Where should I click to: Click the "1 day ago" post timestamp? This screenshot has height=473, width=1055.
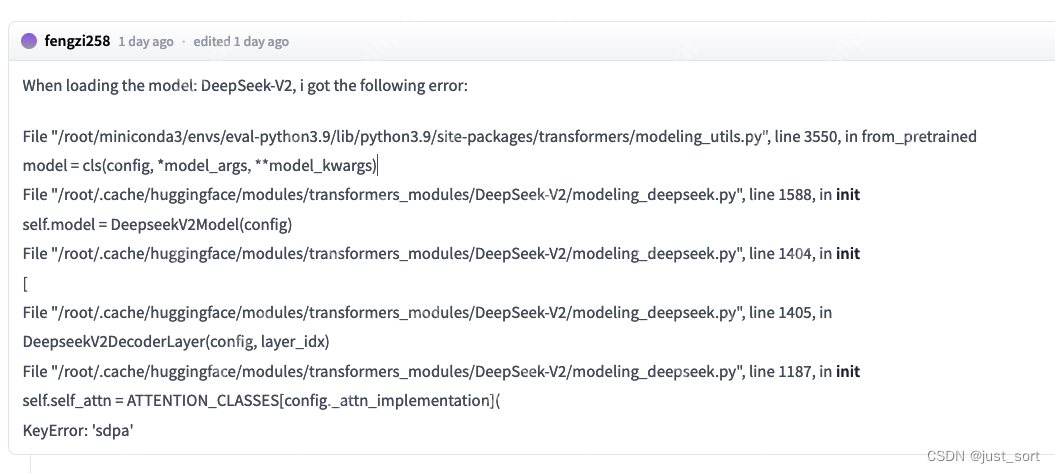[x=146, y=42]
